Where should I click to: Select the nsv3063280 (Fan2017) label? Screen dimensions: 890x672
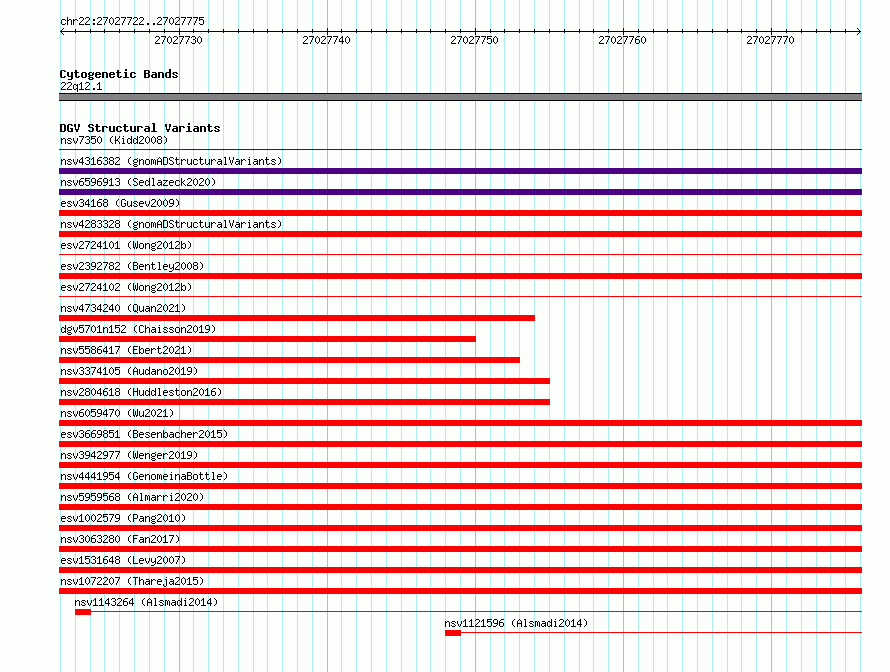pos(120,539)
